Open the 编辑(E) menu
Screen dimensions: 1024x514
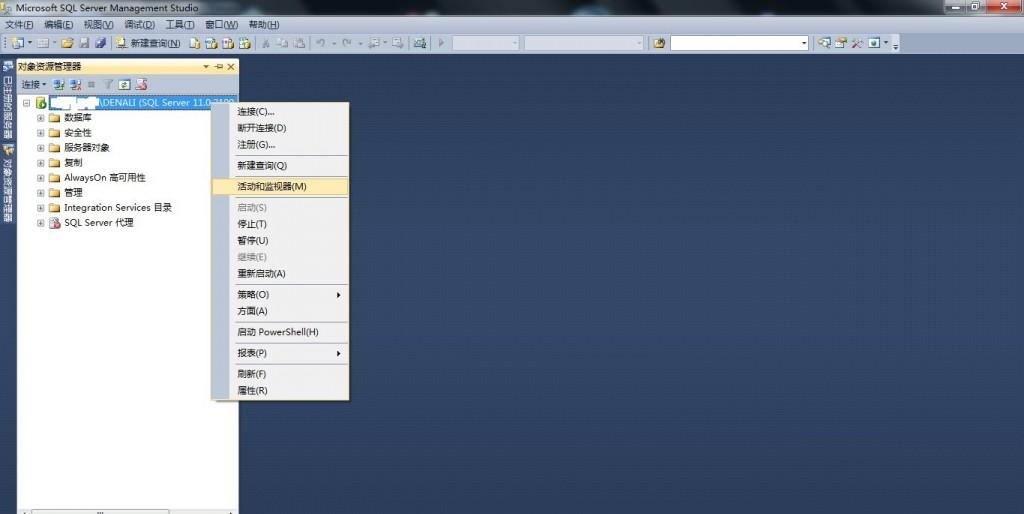coord(58,25)
